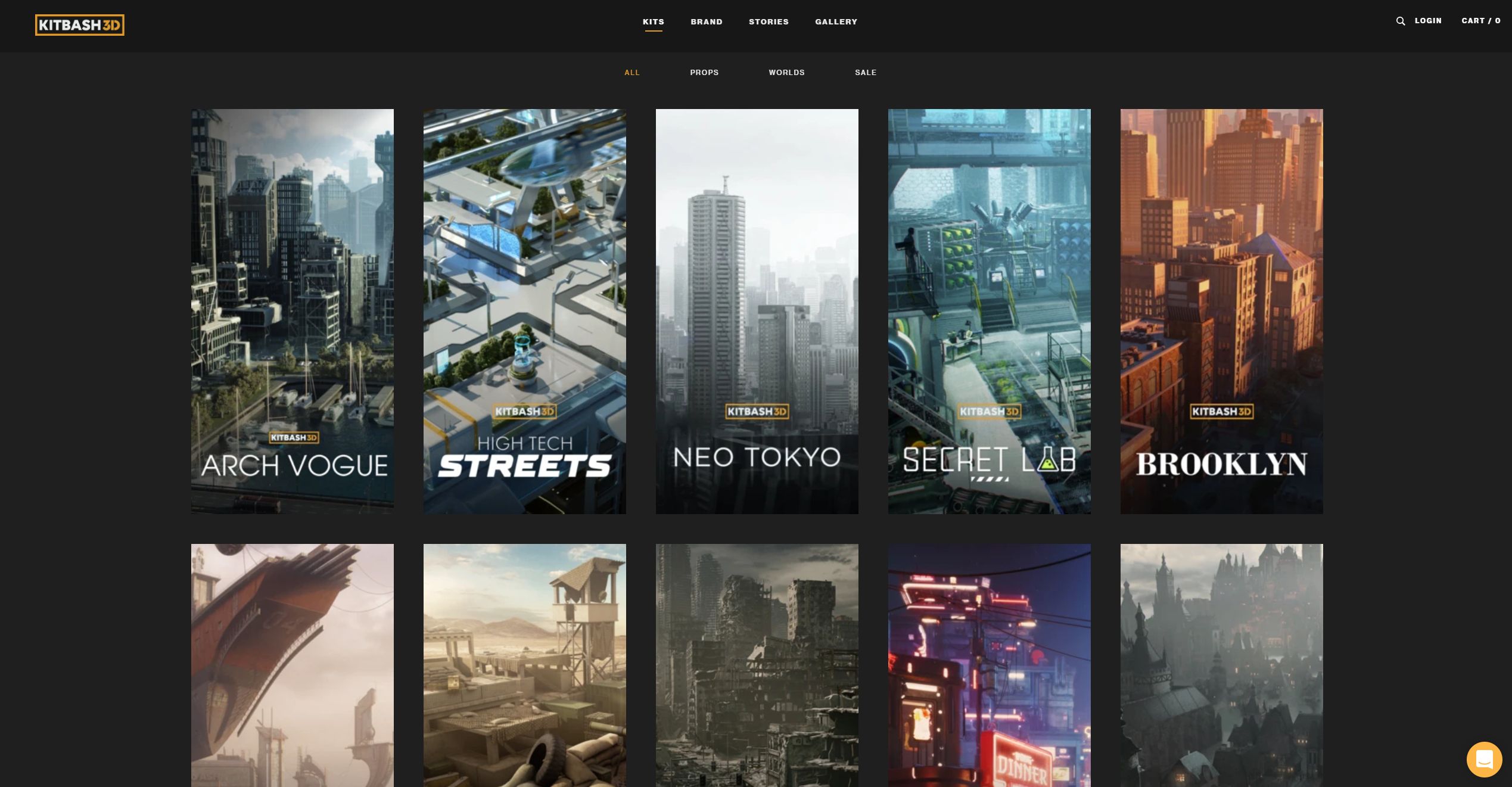Click the KitBash3D logo in the header
This screenshot has height=787, width=1512.
tap(80, 25)
